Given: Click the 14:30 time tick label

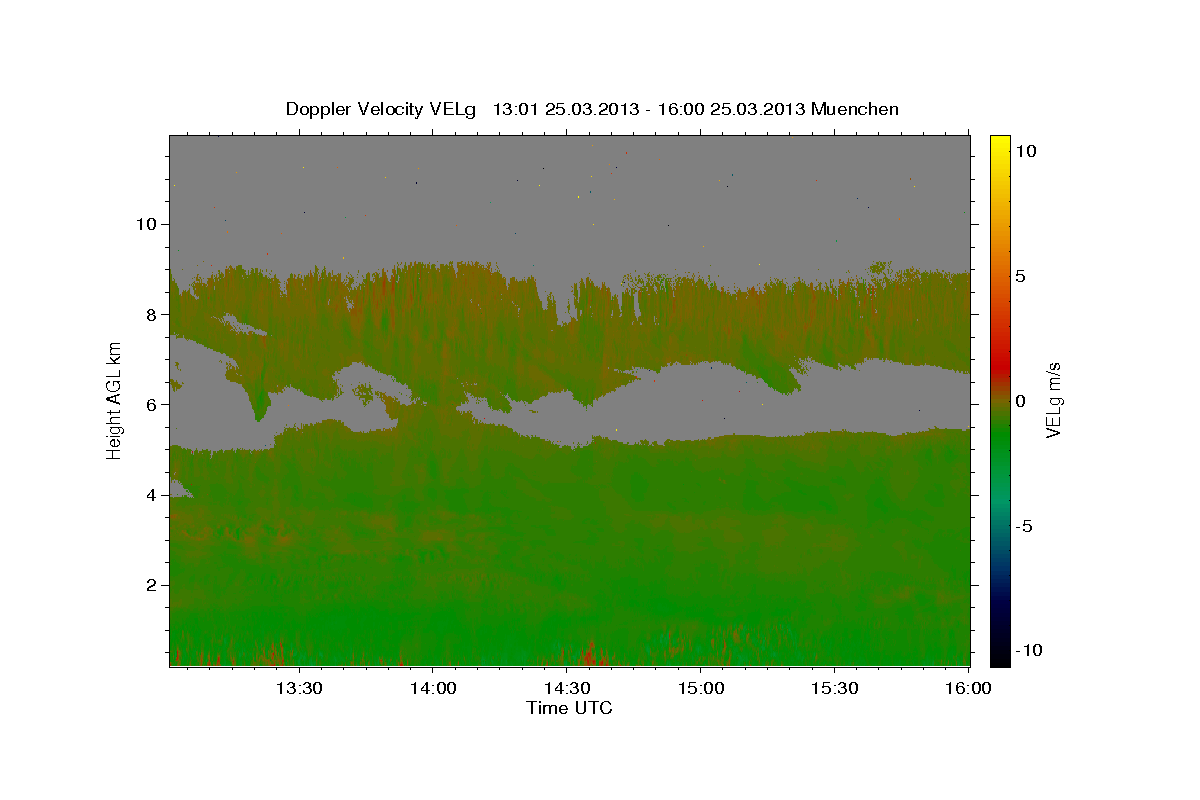Looking at the screenshot, I should pyautogui.click(x=566, y=688).
